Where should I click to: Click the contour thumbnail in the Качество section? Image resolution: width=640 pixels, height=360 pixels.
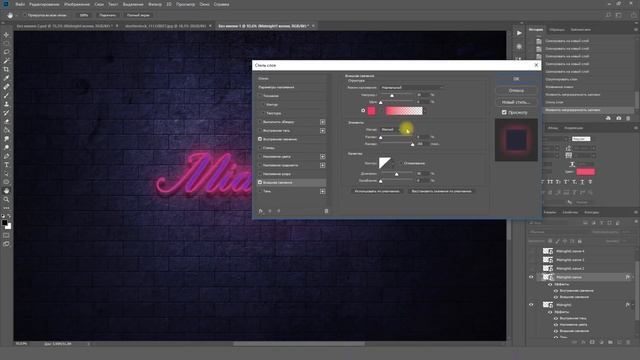384,163
